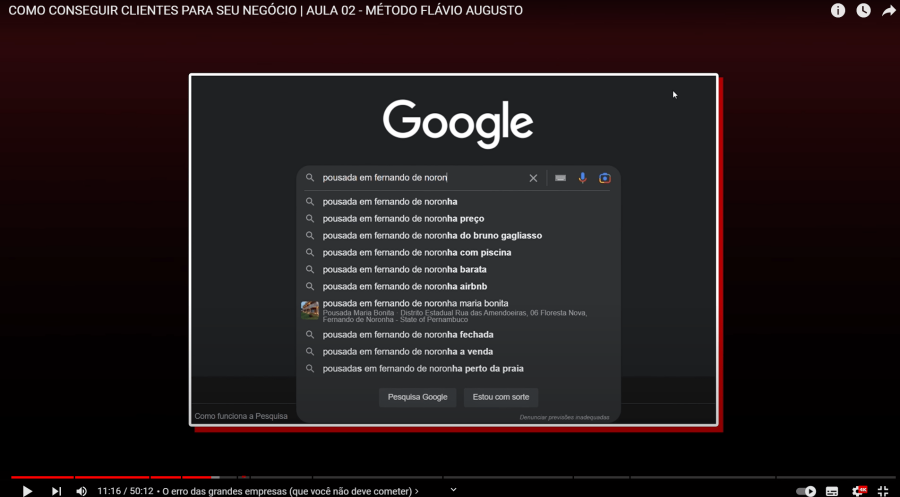The width and height of the screenshot is (900, 497).
Task: Click magnifier icon beside 'barata' suggestion
Action: tap(310, 269)
